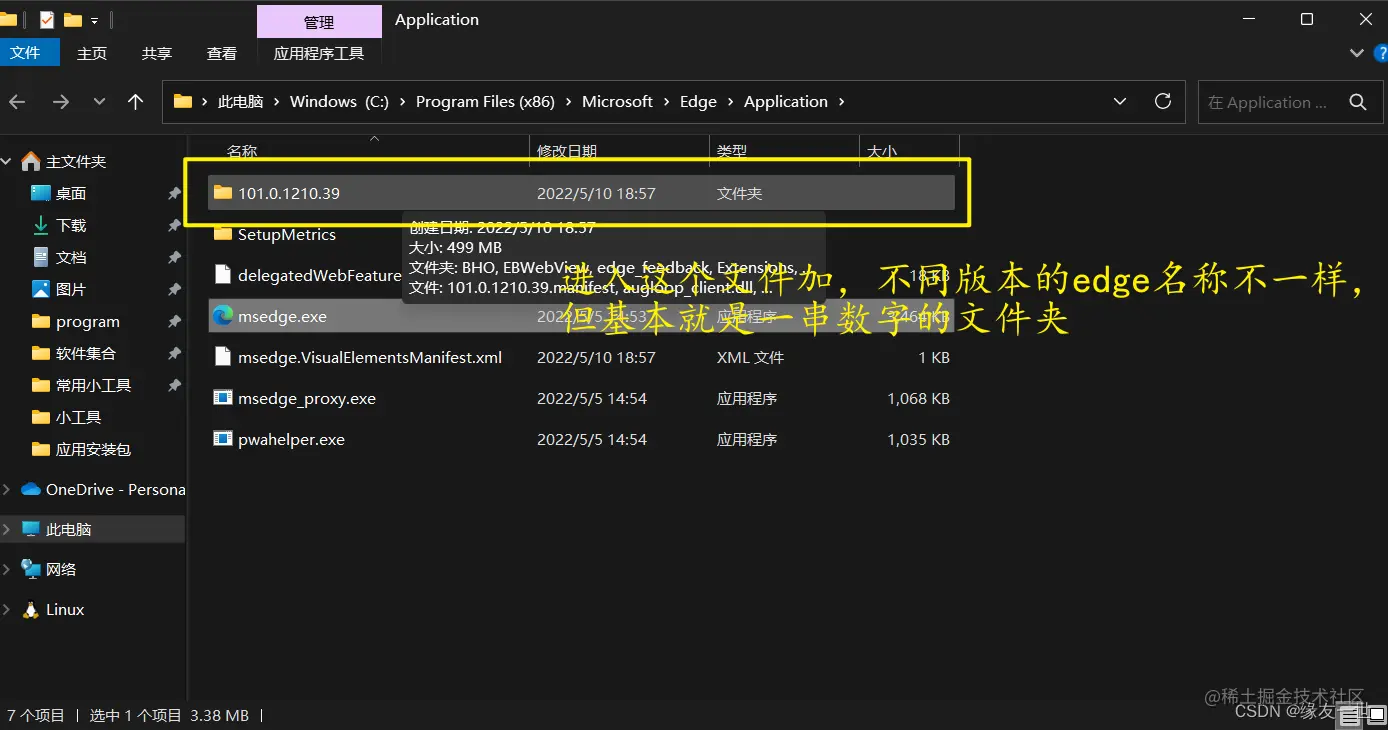Viewport: 1388px width, 730px height.
Task: Click Program Files (x86) breadcrumb
Action: pos(485,102)
